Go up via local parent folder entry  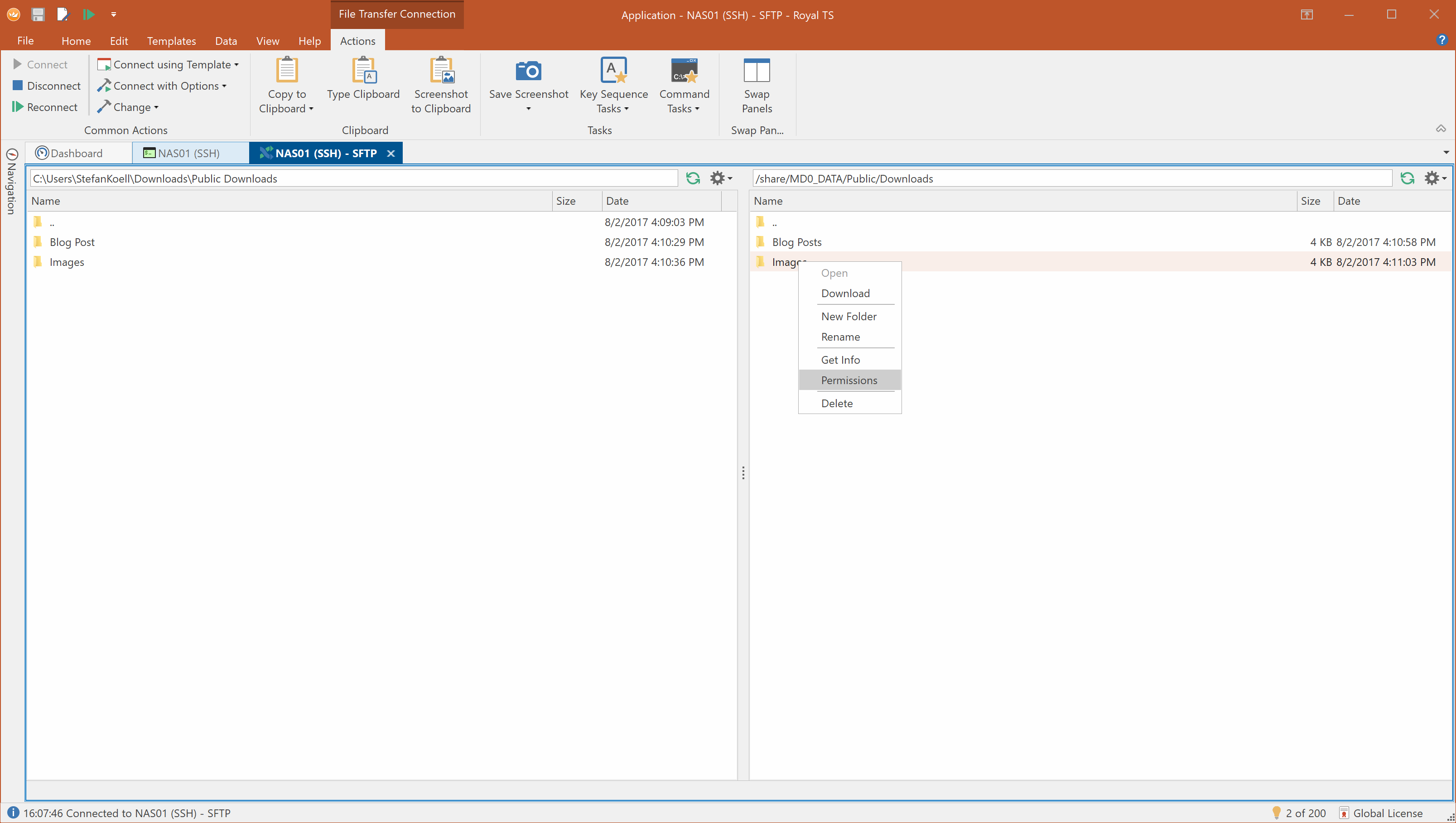coord(381,222)
